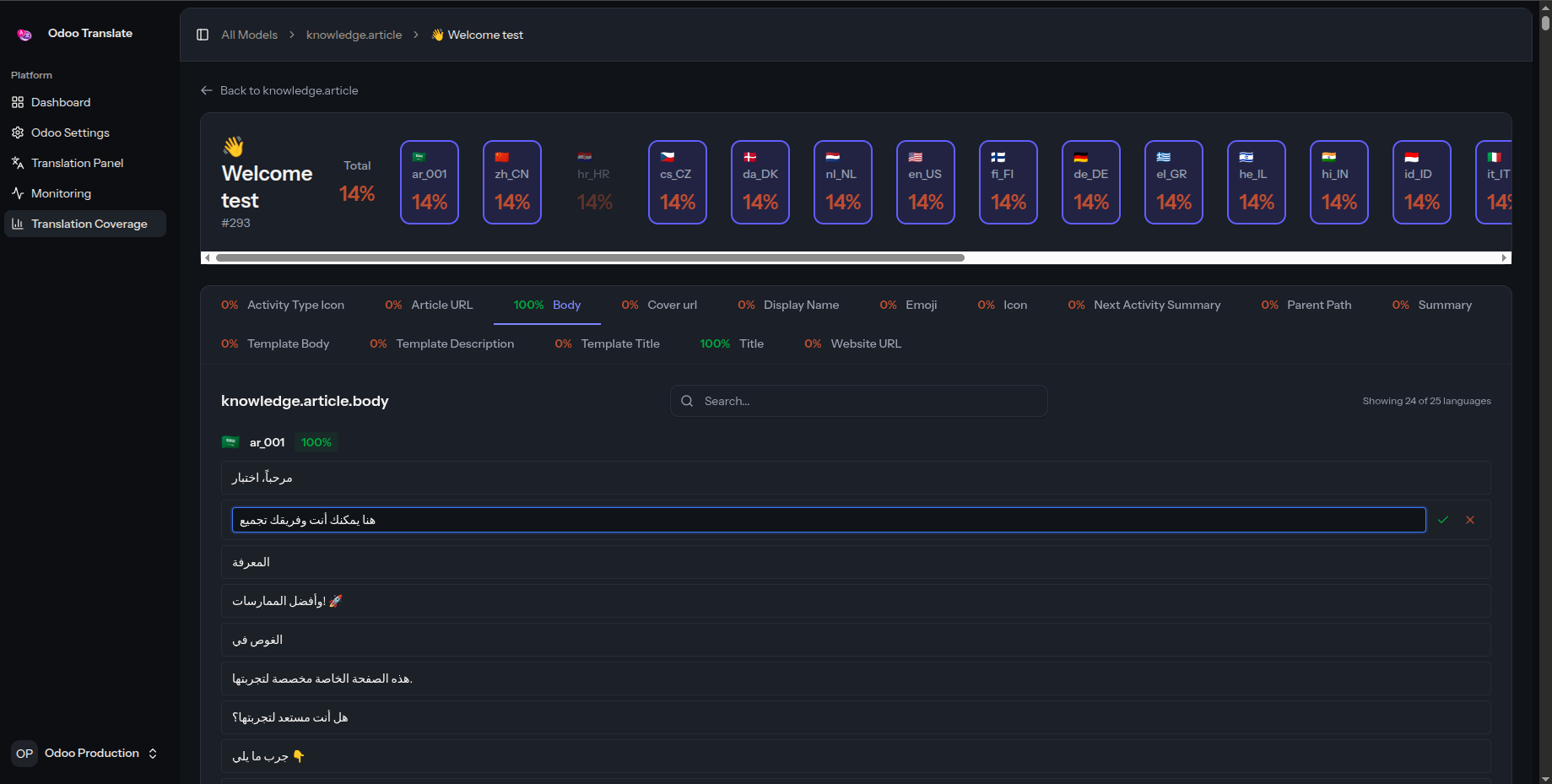The height and width of the screenshot is (784, 1552).
Task: Open Dashboard from sidebar
Action: pos(85,102)
